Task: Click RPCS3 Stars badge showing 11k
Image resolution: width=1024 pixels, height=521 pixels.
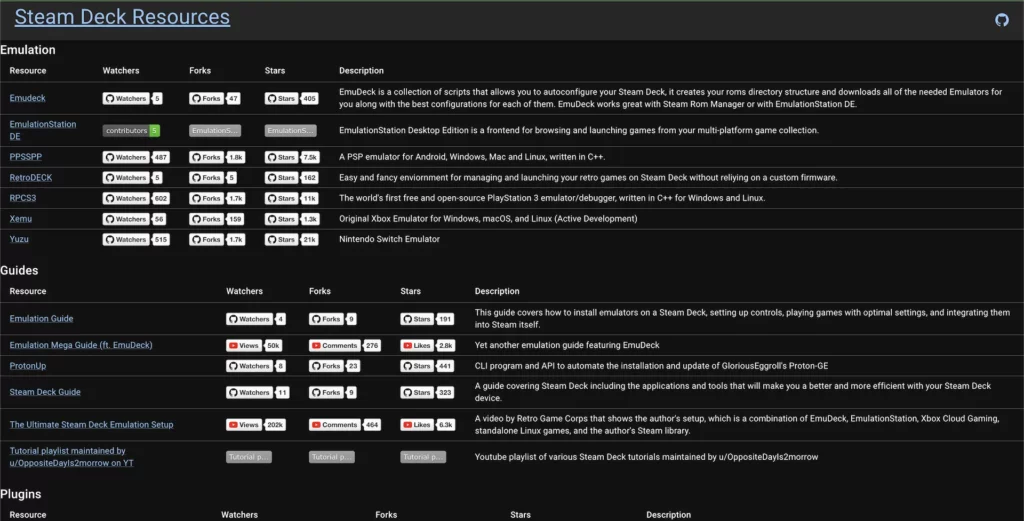Action: coord(291,198)
